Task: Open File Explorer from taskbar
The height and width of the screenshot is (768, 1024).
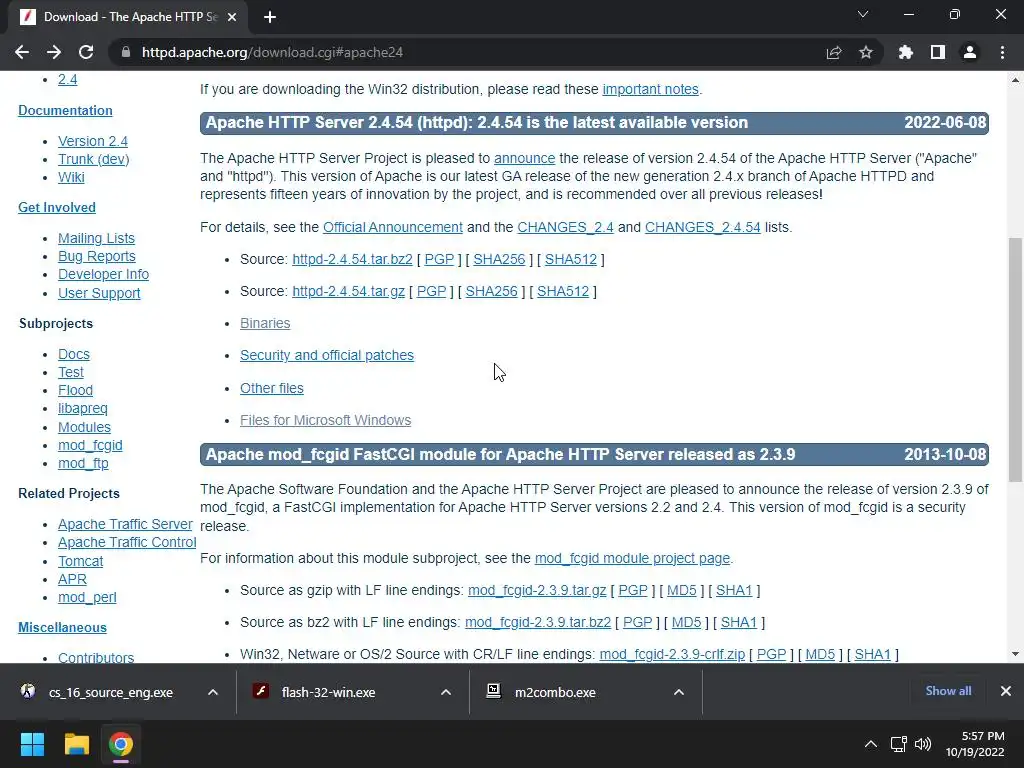Action: click(76, 744)
